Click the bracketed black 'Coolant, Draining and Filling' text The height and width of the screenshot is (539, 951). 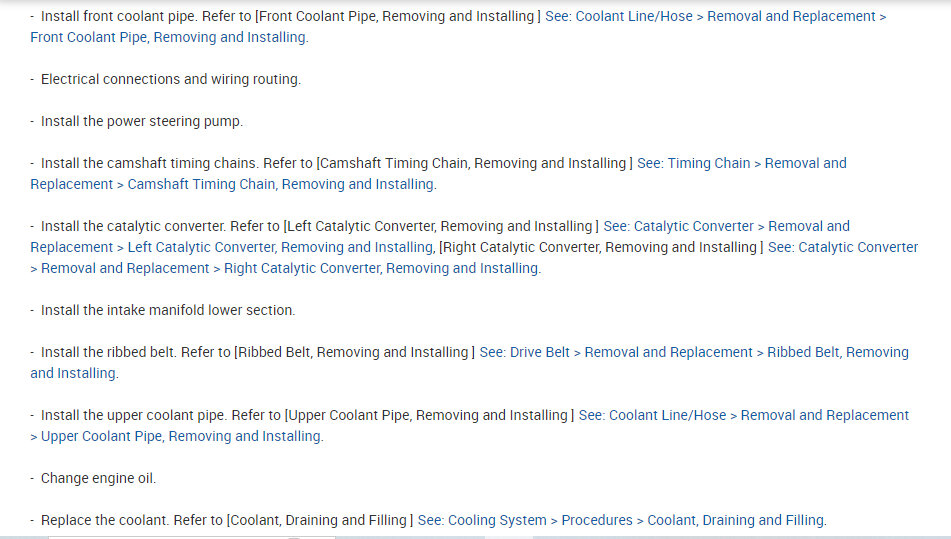click(x=319, y=520)
